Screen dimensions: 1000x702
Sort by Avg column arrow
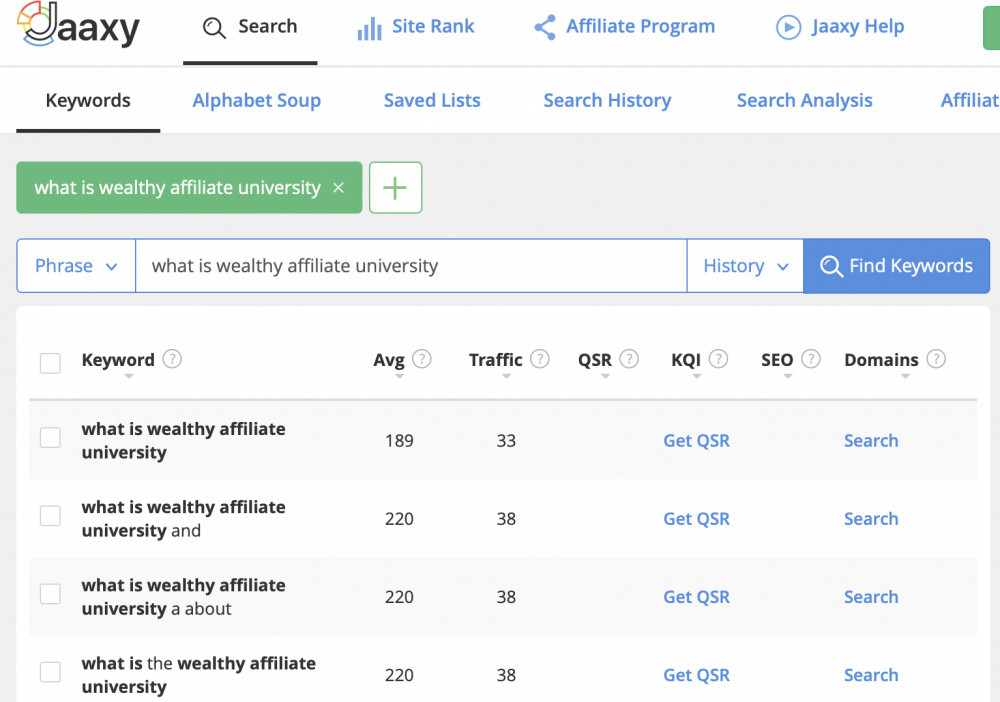click(x=399, y=376)
